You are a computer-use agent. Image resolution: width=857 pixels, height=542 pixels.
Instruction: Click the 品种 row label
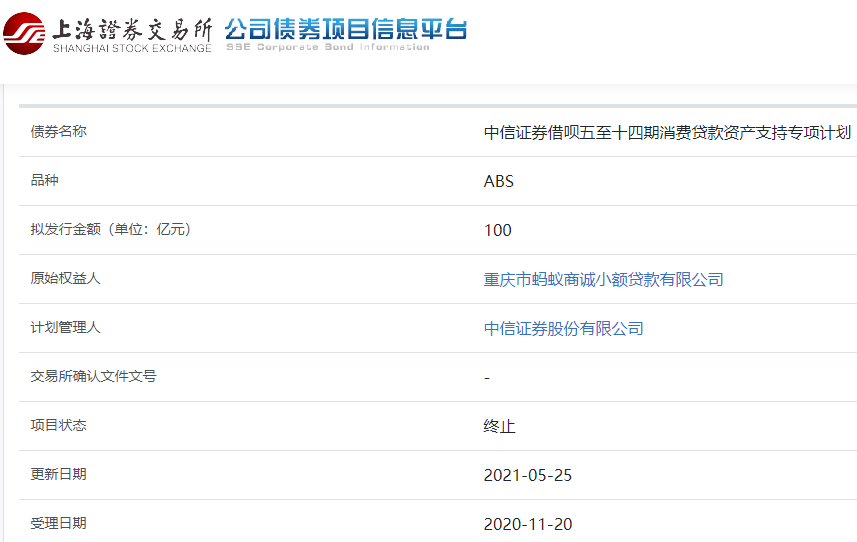pyautogui.click(x=45, y=181)
